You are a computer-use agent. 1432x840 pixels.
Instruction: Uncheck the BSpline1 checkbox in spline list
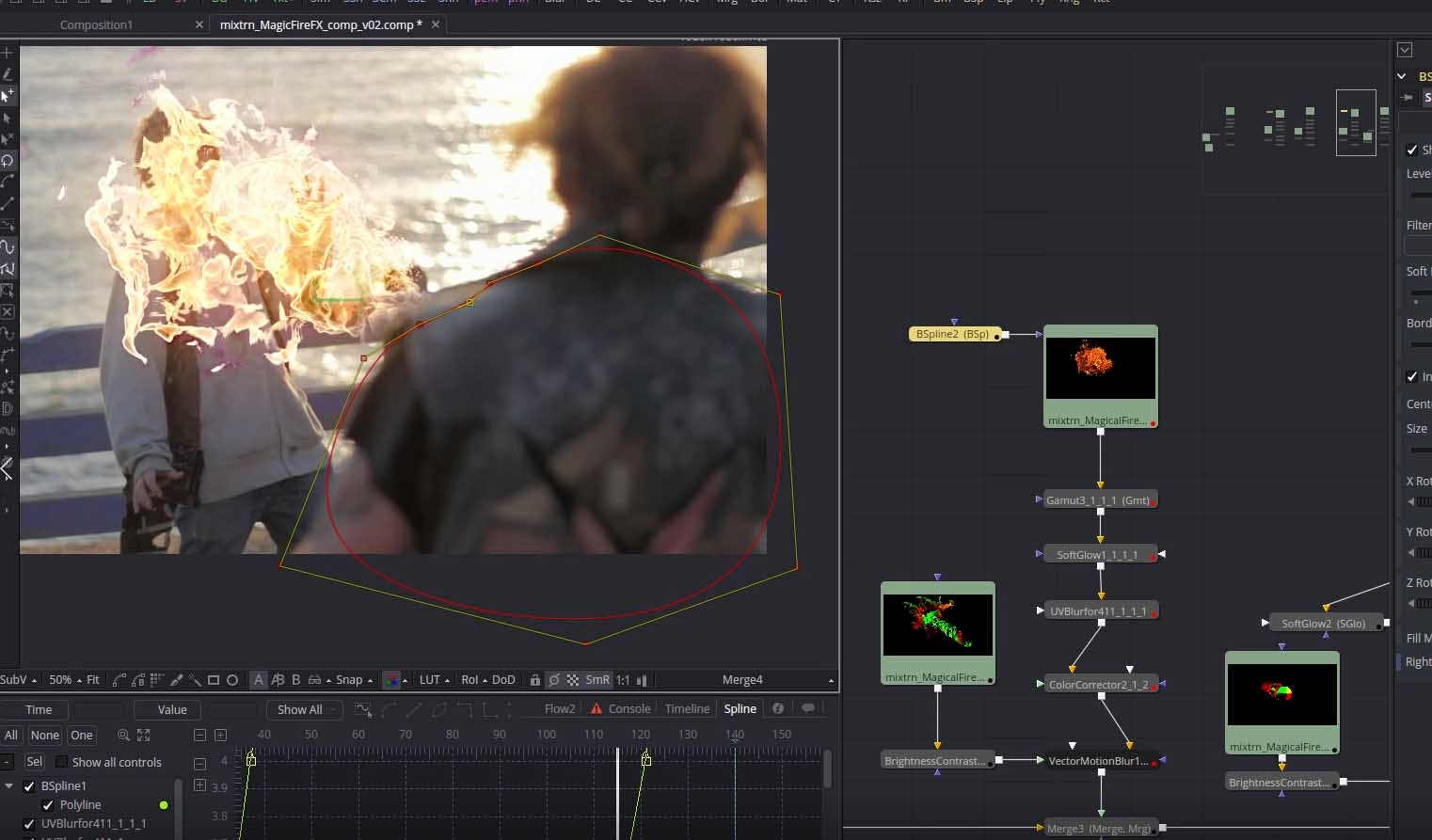point(29,786)
